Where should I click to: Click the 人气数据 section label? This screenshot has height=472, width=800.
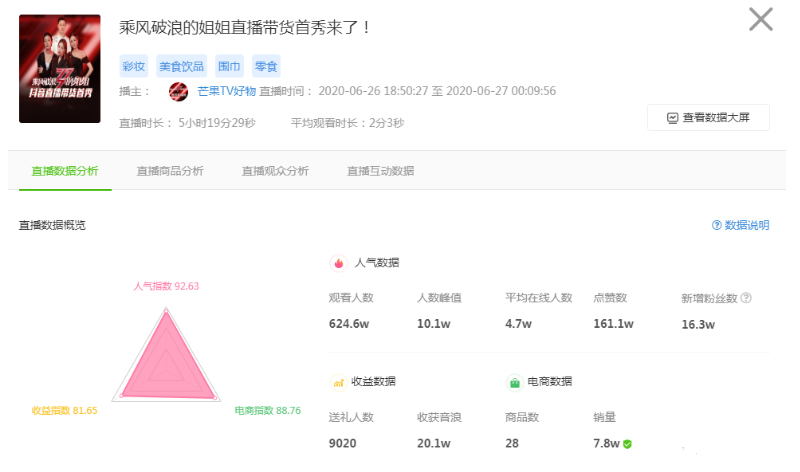click(x=377, y=263)
